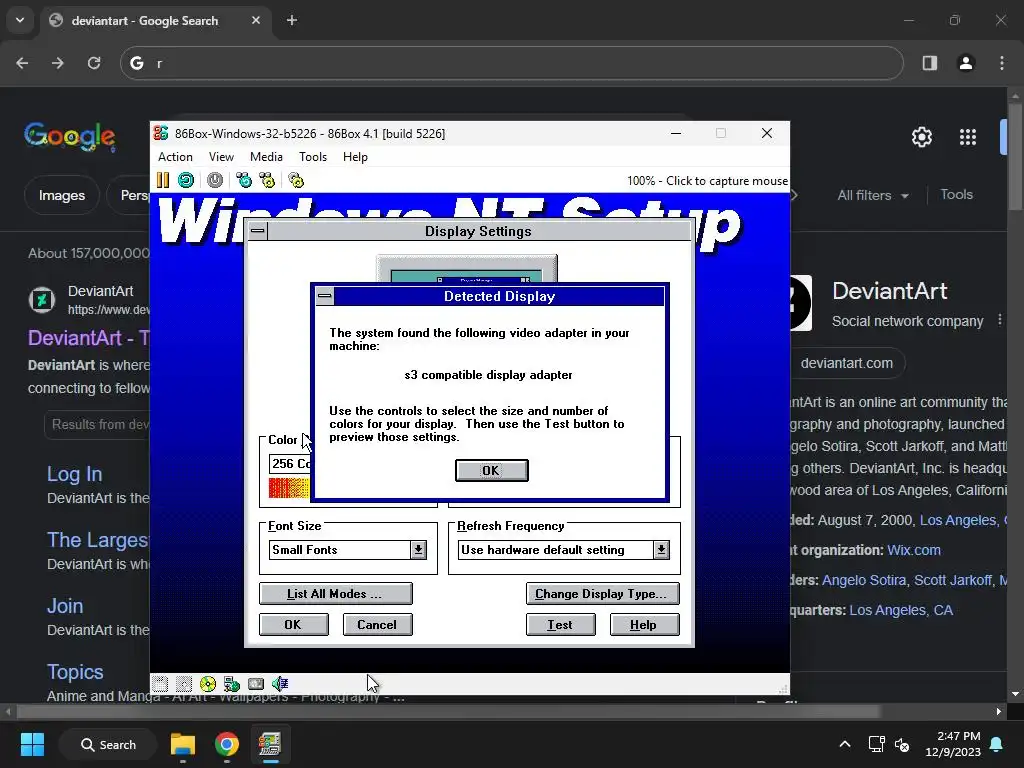Open more options for DeviantArt knowledge panel
Image resolution: width=1024 pixels, height=768 pixels.
pyautogui.click(x=1000, y=320)
